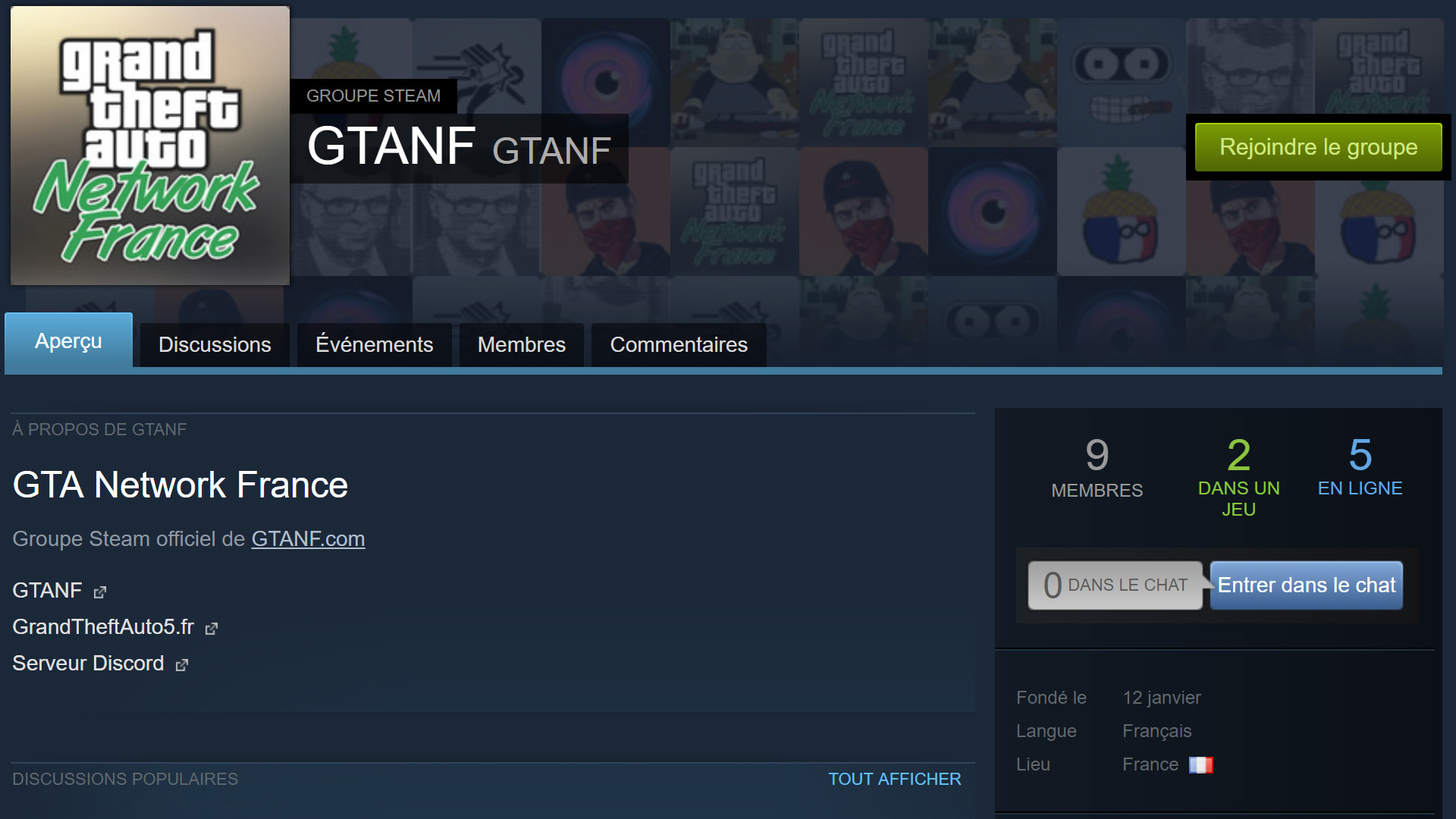Click the external link icon beside Serveur Discord
1456x819 pixels.
(182, 665)
